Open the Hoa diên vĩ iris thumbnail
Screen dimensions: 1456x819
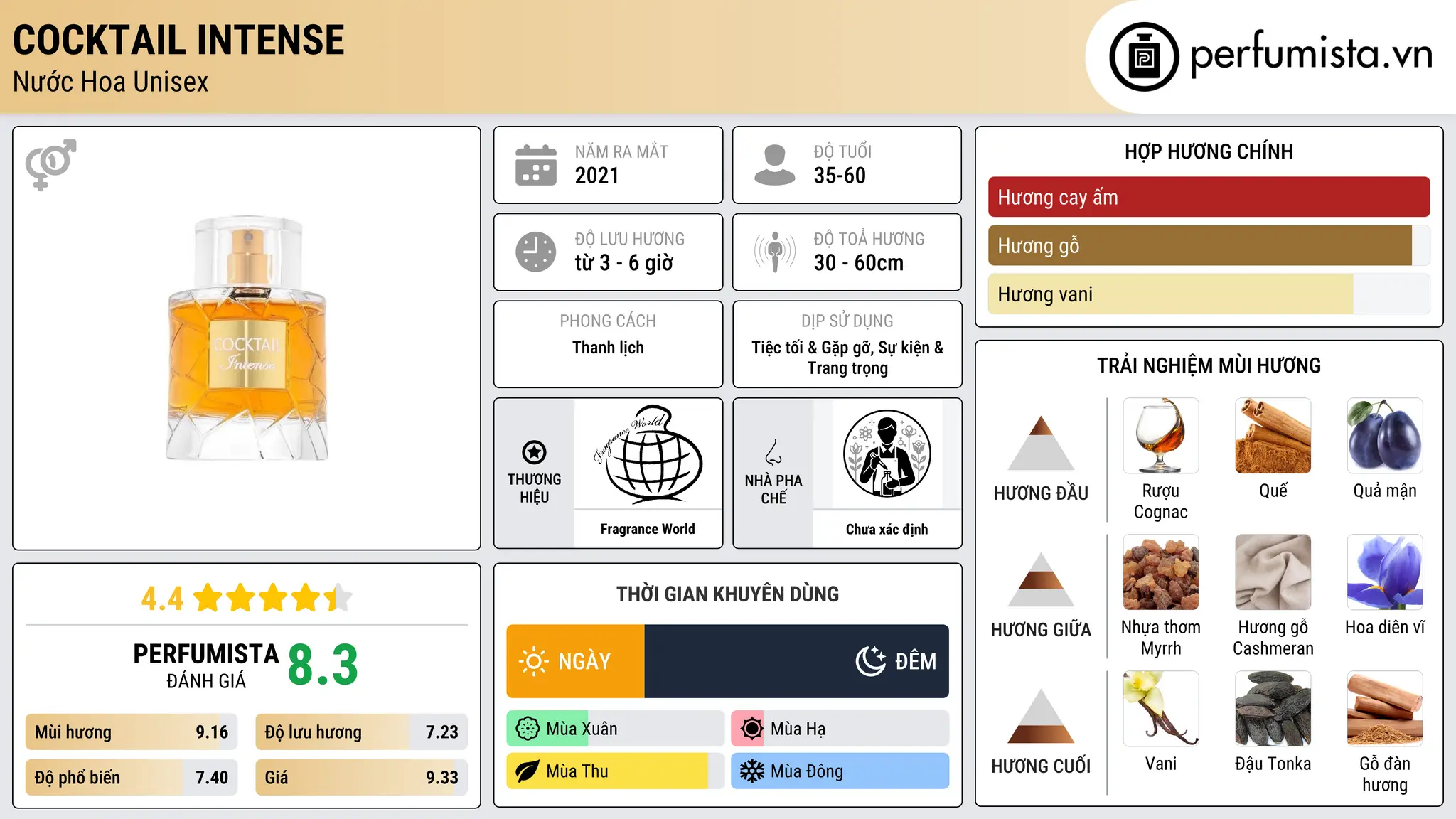[1385, 572]
